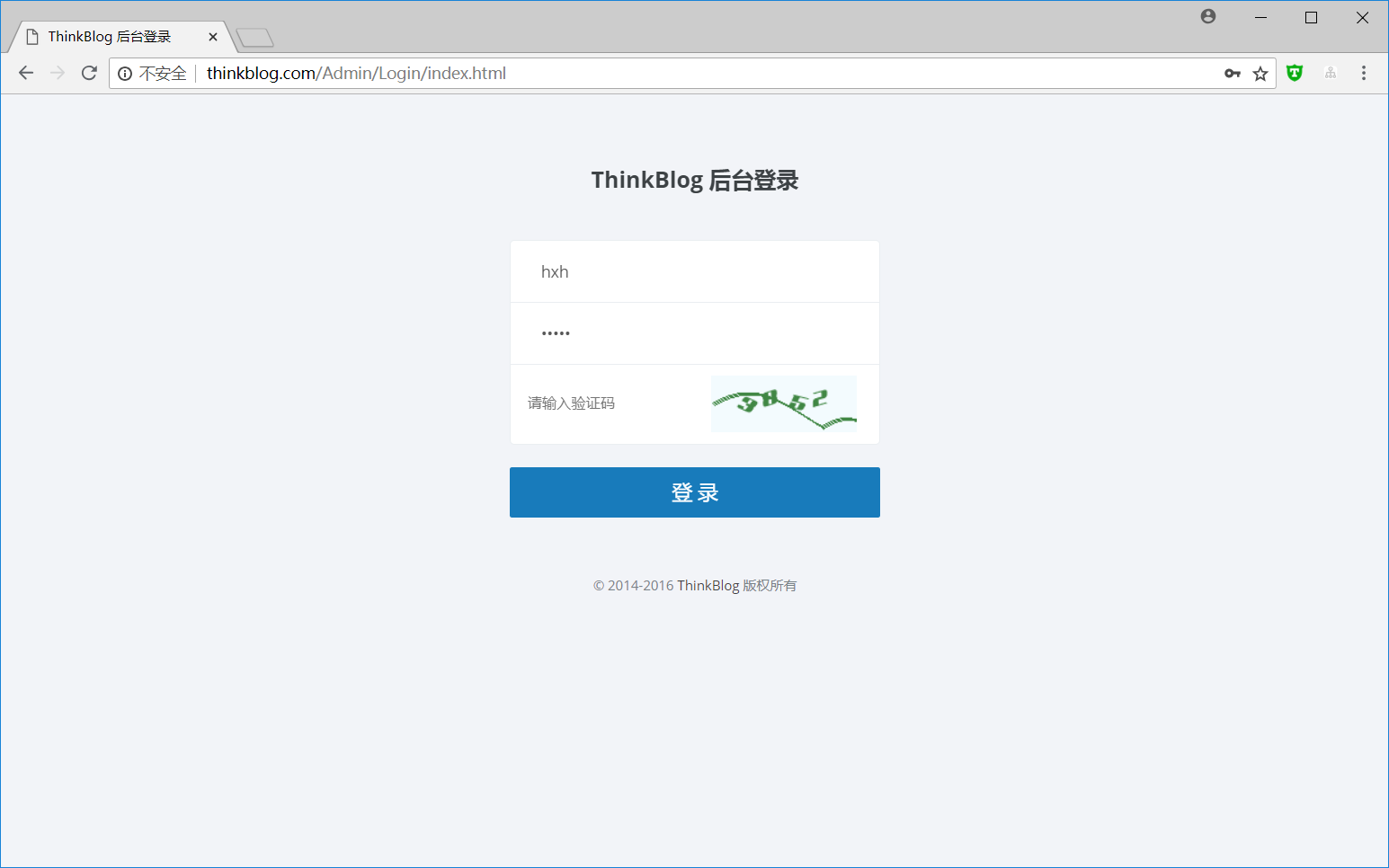Image resolution: width=1389 pixels, height=868 pixels.
Task: Open the Chrome three-dot menu
Action: pos(1364,73)
